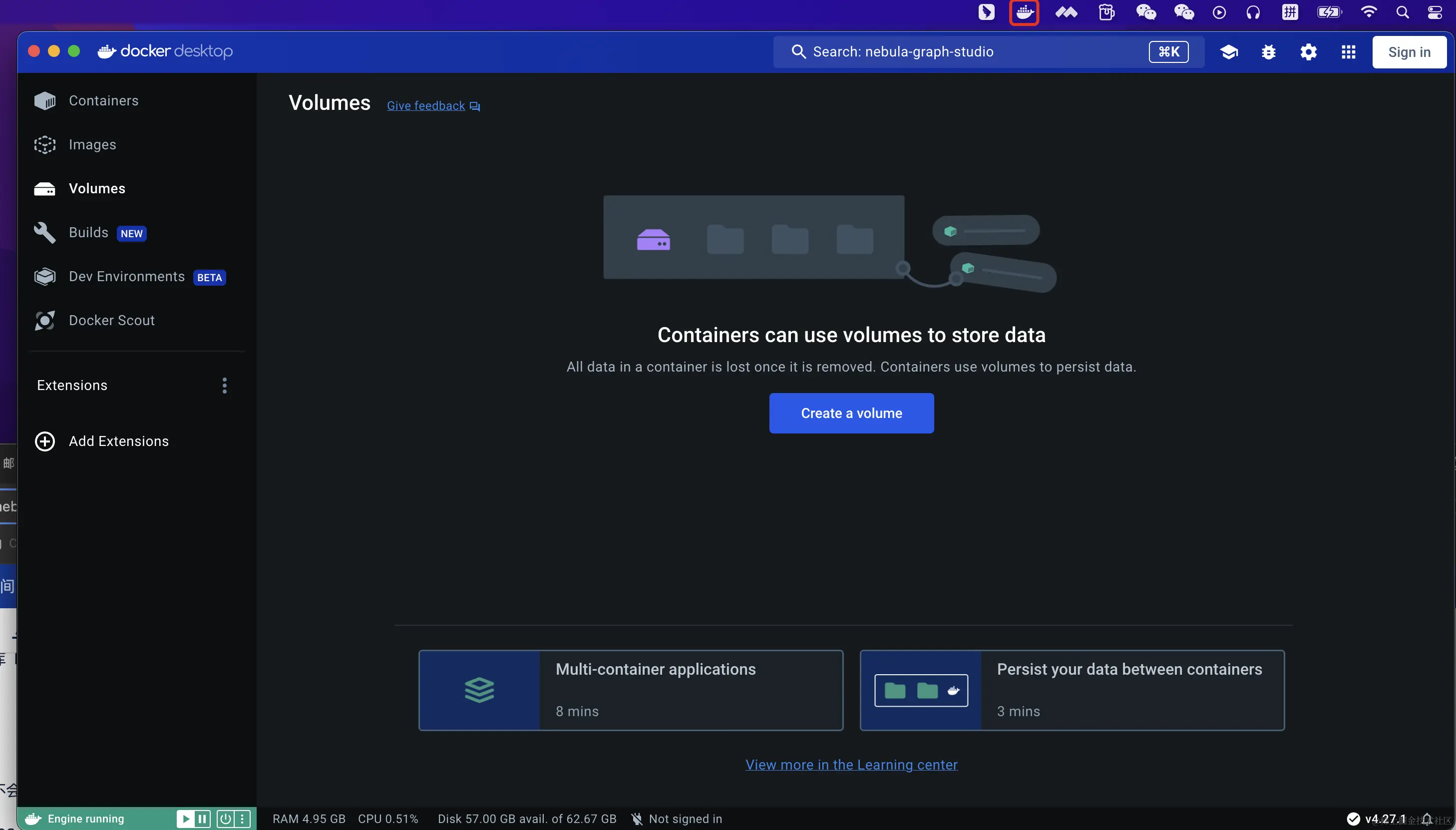Image resolution: width=1456 pixels, height=830 pixels.
Task: Open Dev Environments beta
Action: 126,277
